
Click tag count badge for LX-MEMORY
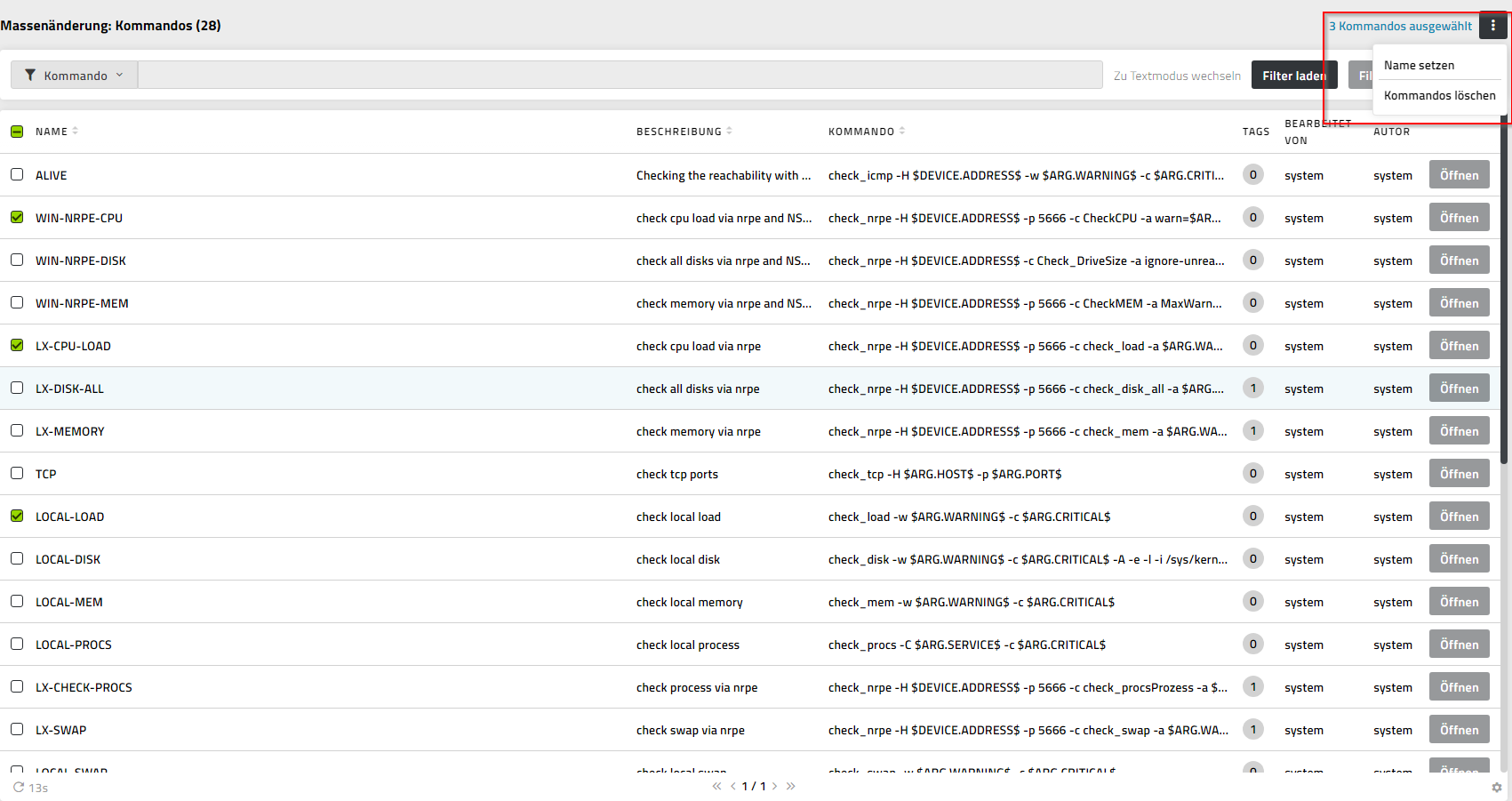click(x=1253, y=430)
